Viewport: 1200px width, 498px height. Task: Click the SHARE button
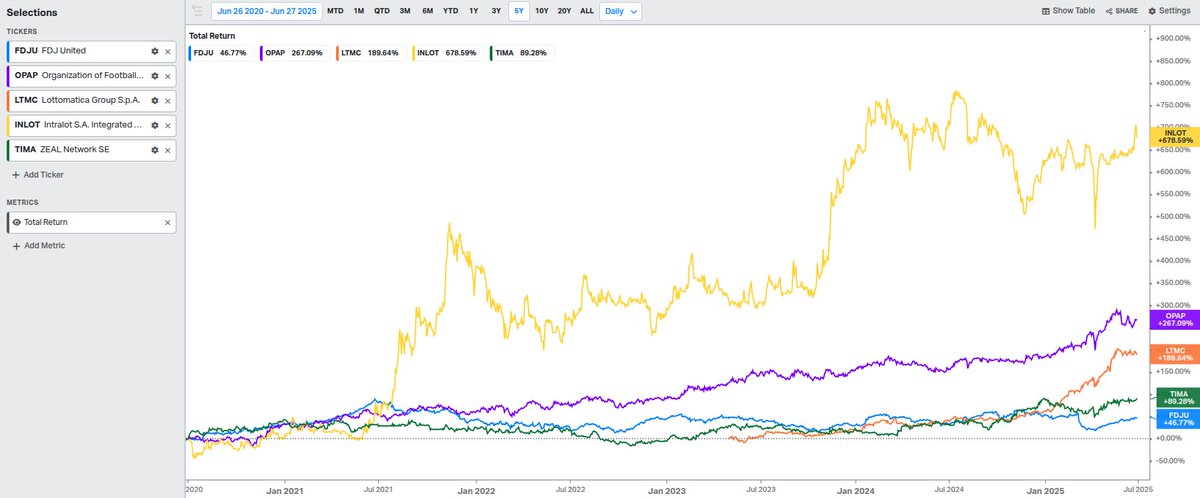tap(1123, 11)
